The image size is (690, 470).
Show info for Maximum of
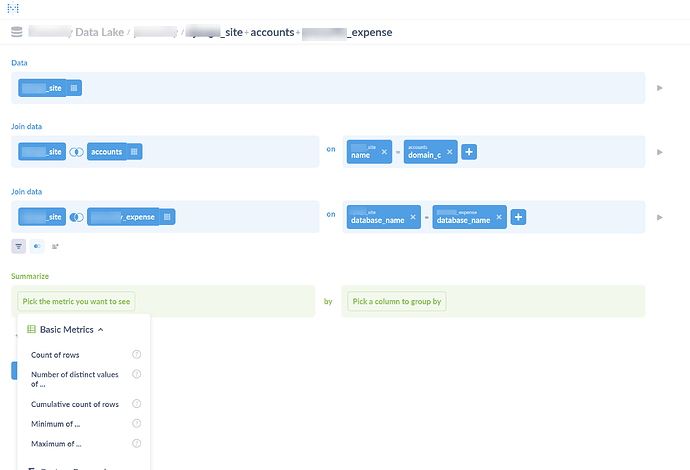[x=136, y=443]
